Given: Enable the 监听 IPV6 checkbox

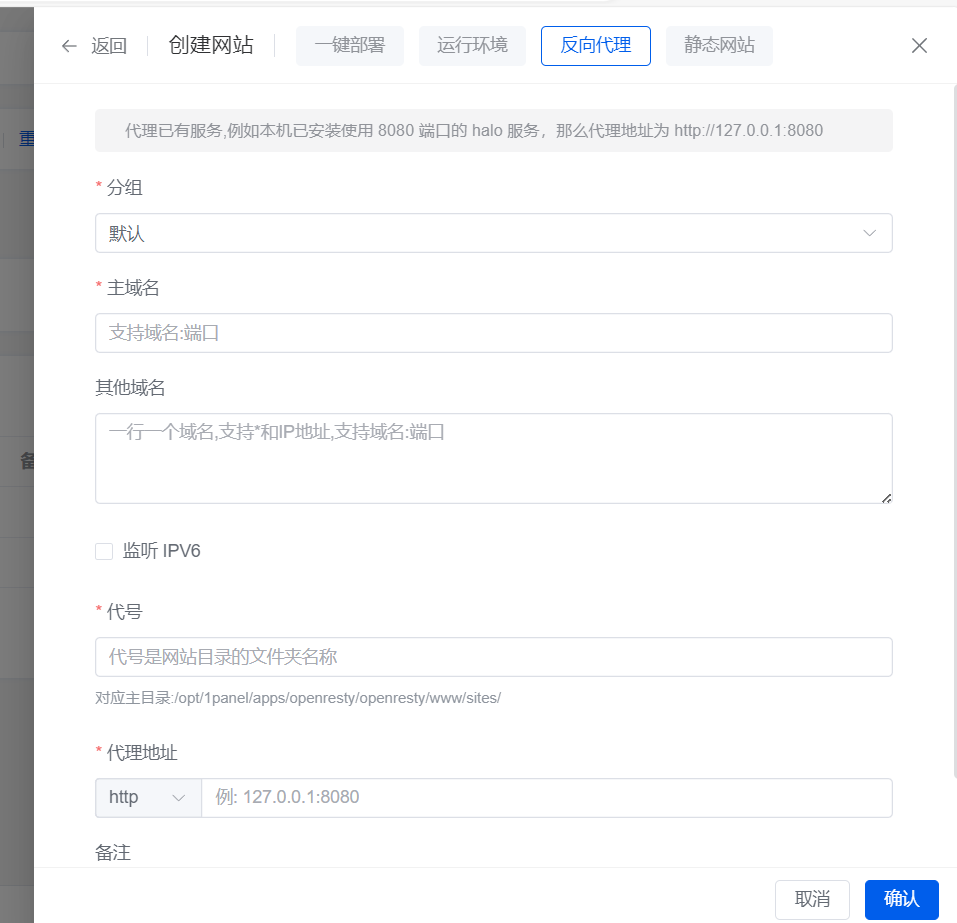Looking at the screenshot, I should tap(104, 551).
